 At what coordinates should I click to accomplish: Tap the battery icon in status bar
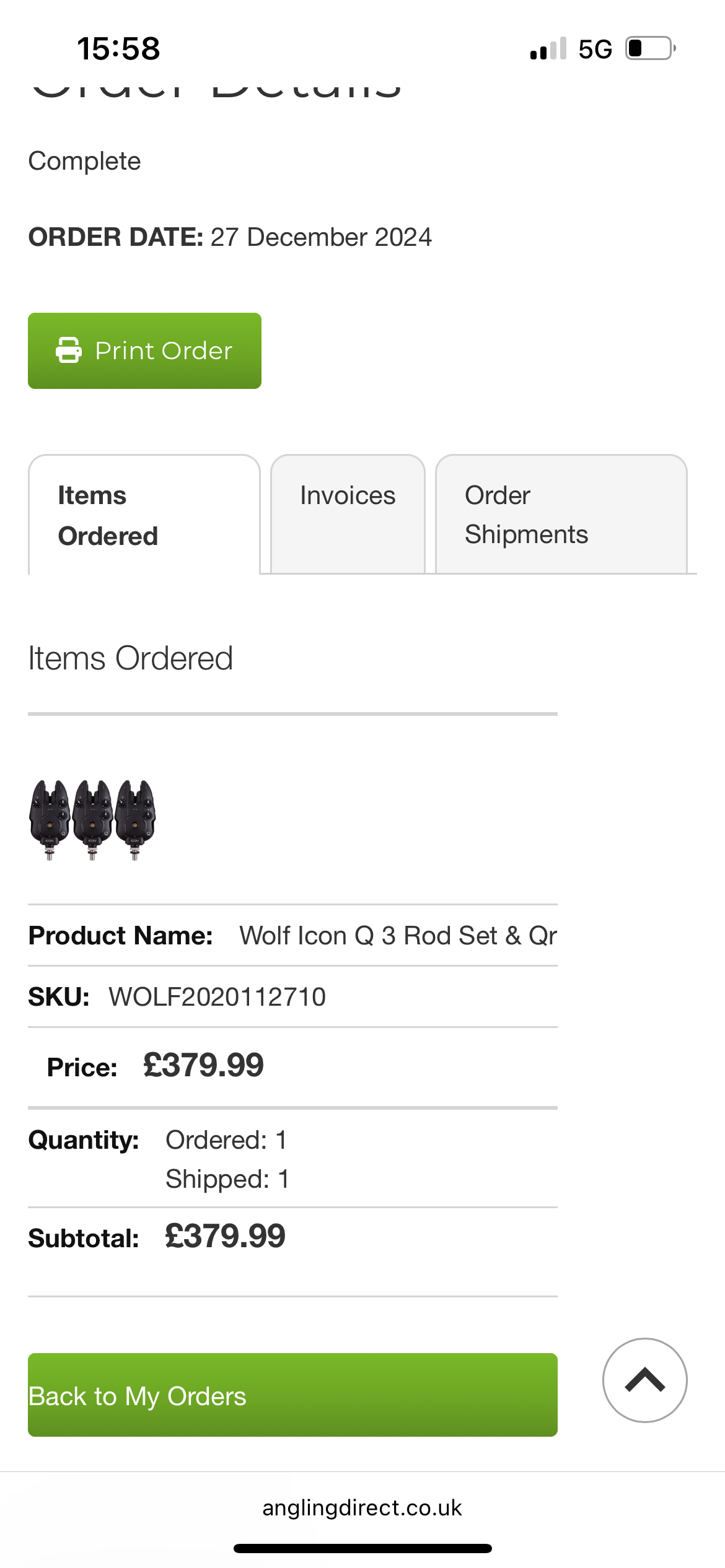[649, 48]
